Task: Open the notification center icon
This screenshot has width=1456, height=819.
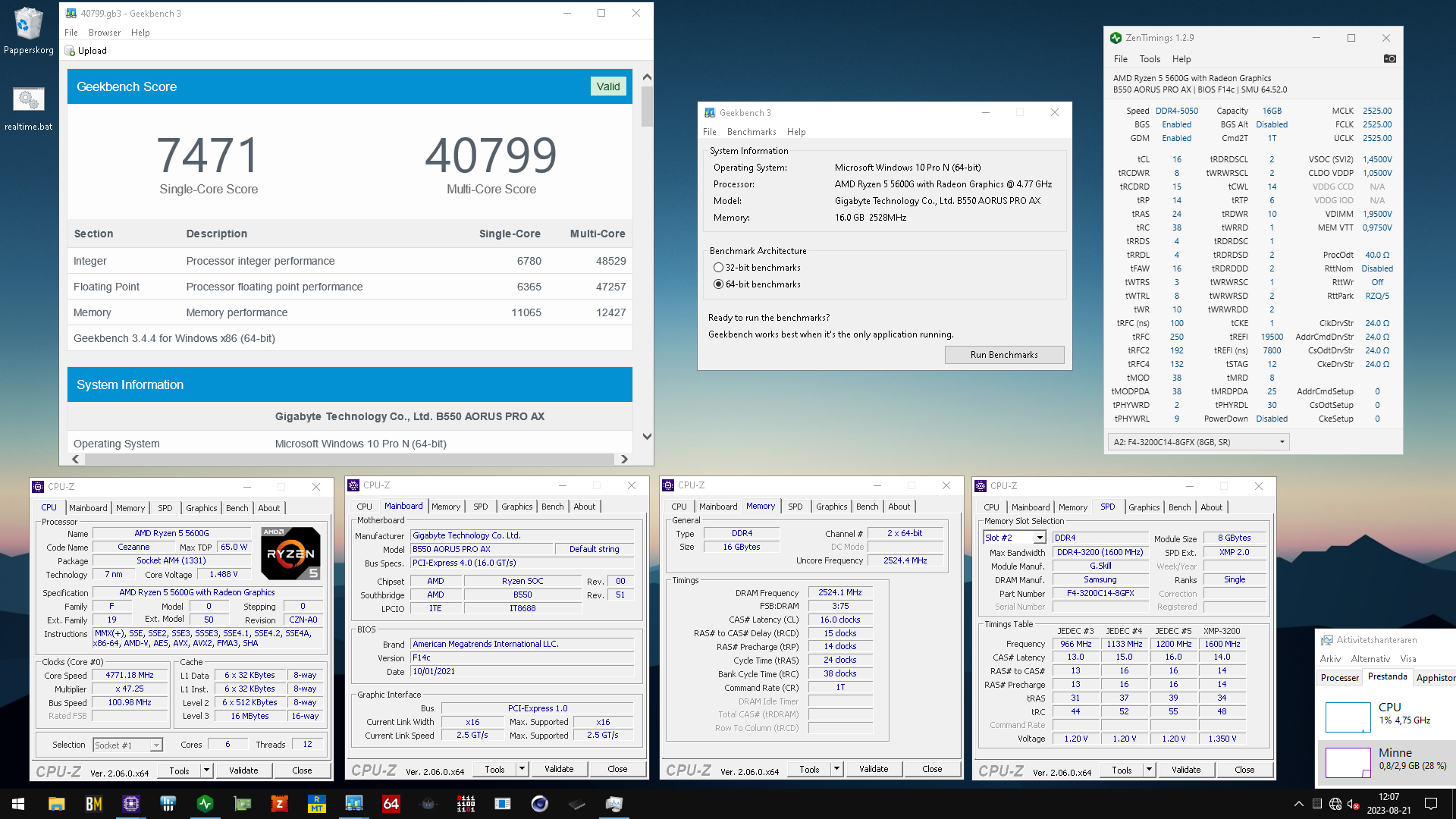Action: pos(1431,804)
